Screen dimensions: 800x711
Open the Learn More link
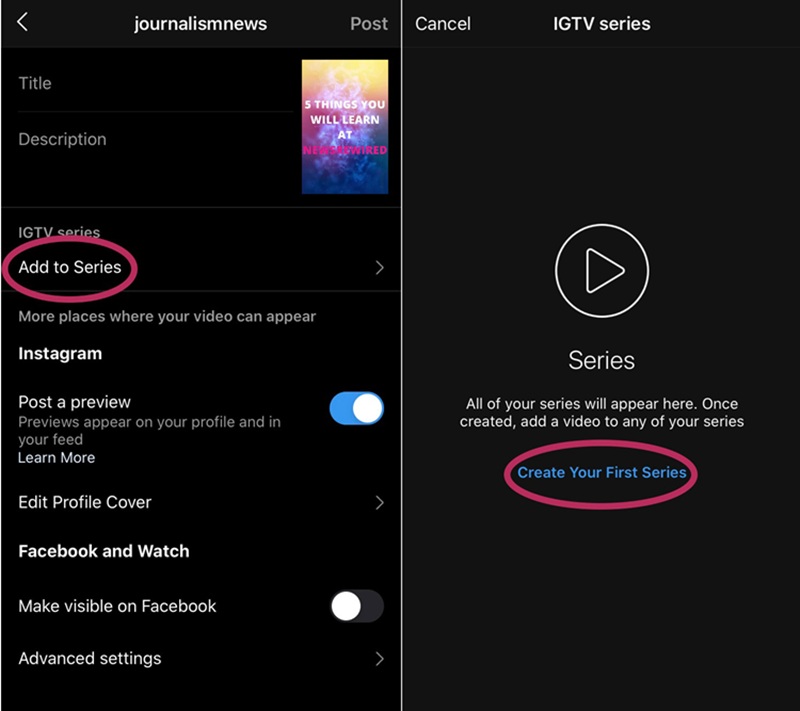tap(57, 458)
